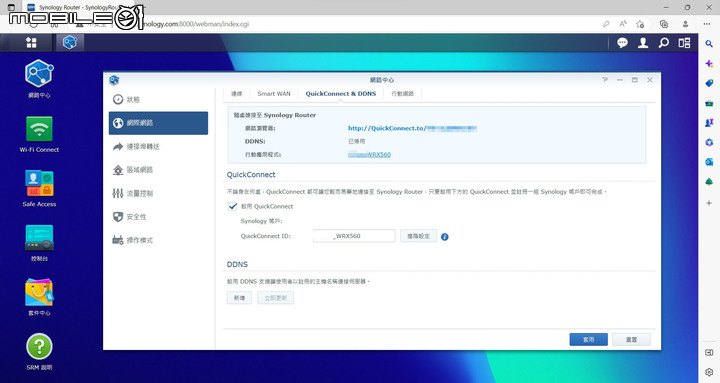Switch to Smart WAN tab
The image size is (720, 383).
pos(274,94)
